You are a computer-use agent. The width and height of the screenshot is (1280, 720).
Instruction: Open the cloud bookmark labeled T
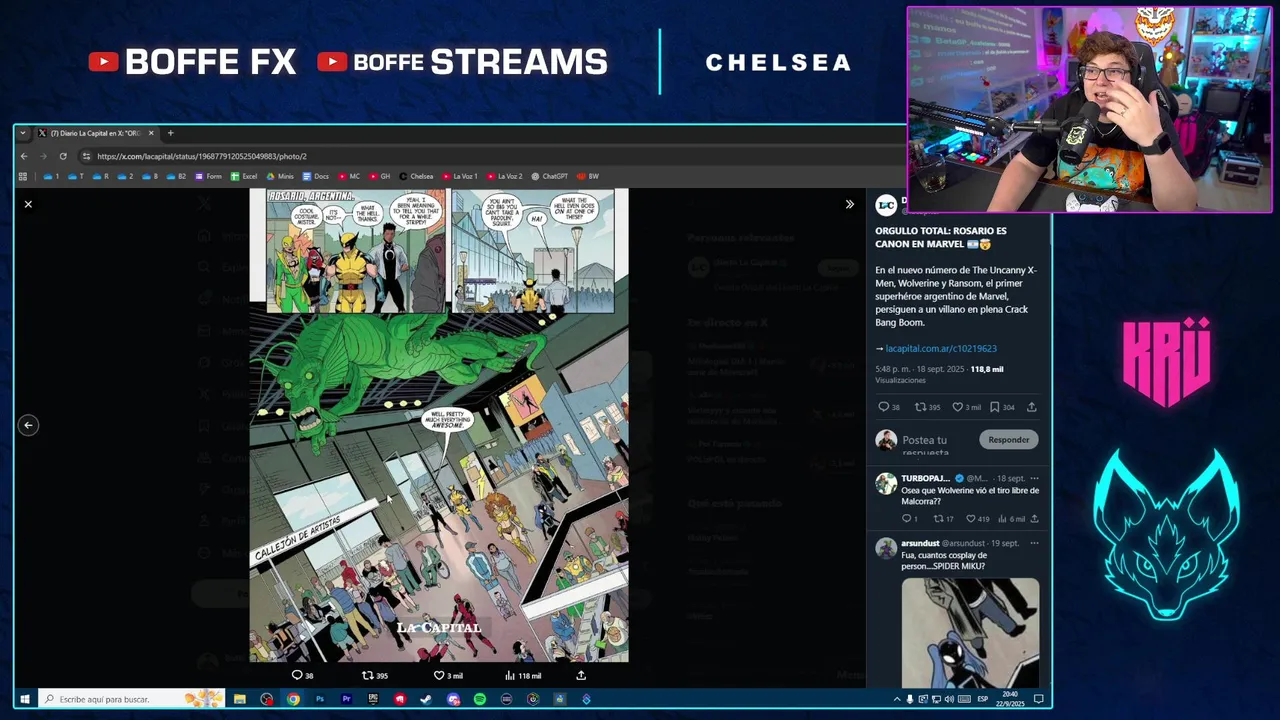(76, 176)
